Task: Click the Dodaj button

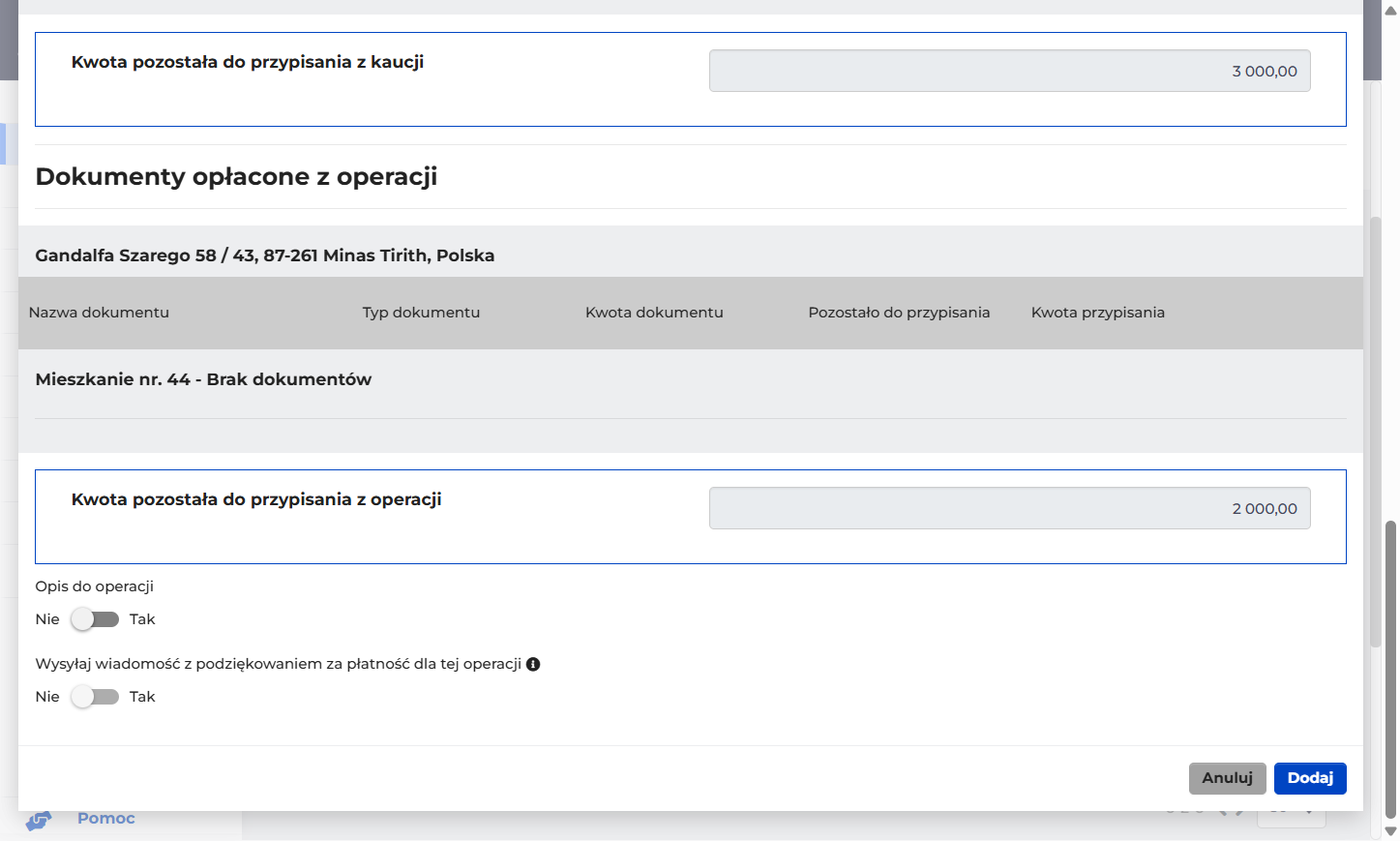Action: point(1310,778)
